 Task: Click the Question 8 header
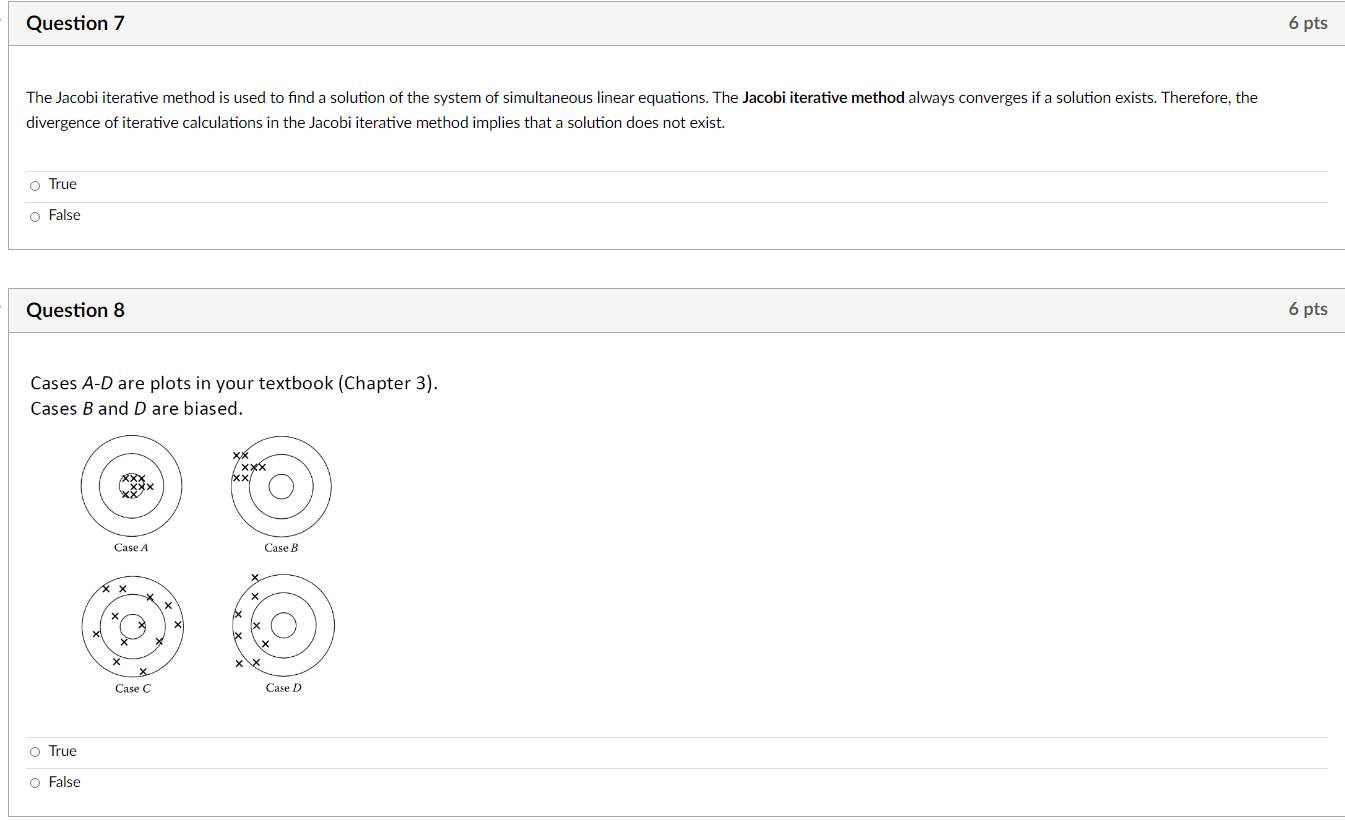[75, 310]
